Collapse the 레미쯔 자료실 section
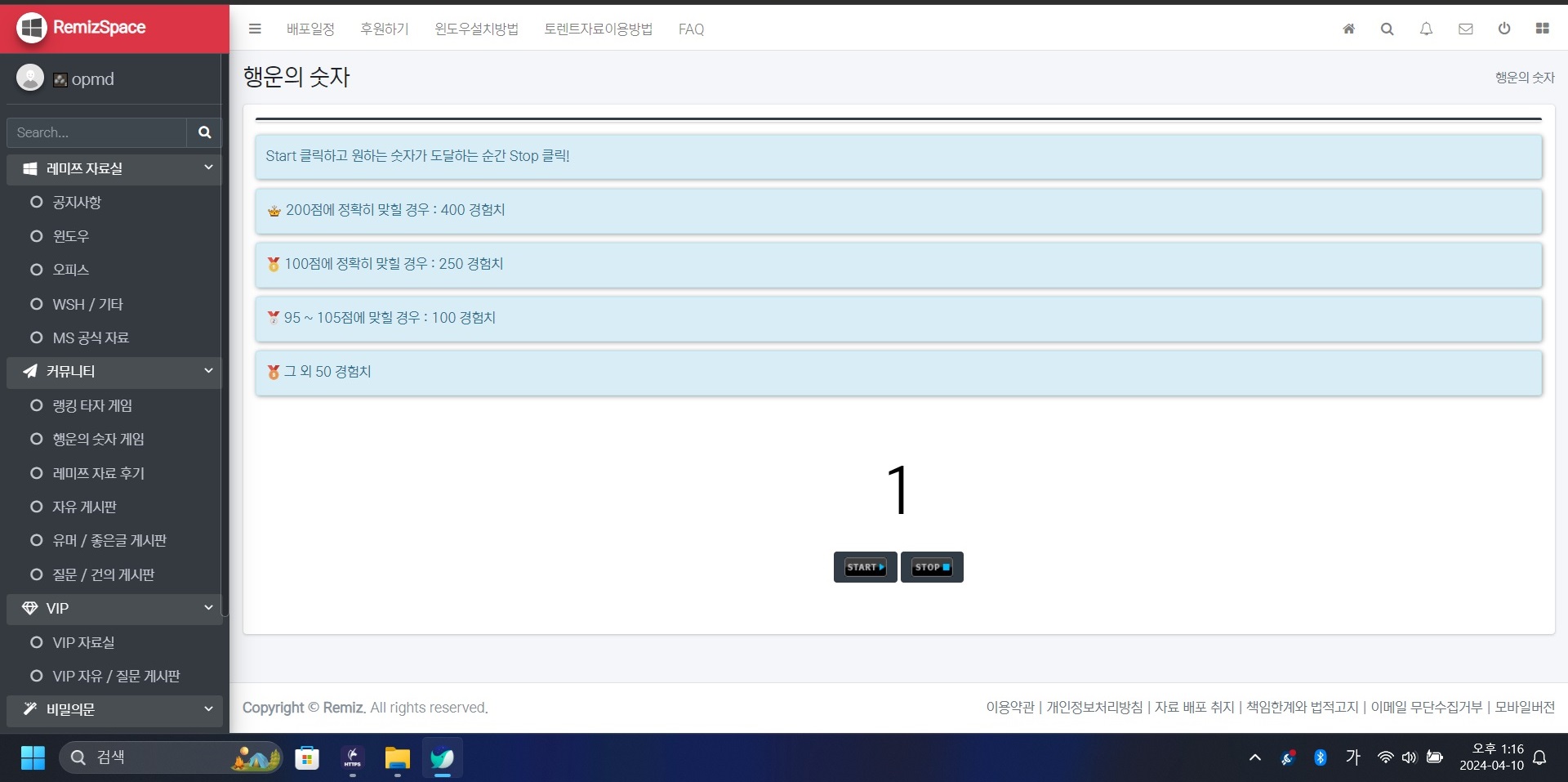This screenshot has width=1568, height=782. click(x=208, y=168)
